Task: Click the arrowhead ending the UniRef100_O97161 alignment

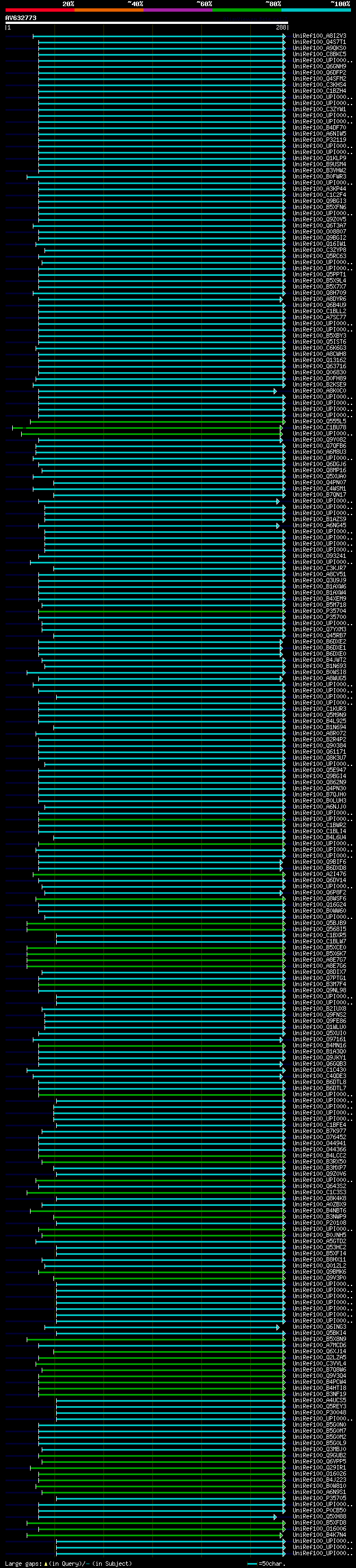Action: coord(281,1040)
